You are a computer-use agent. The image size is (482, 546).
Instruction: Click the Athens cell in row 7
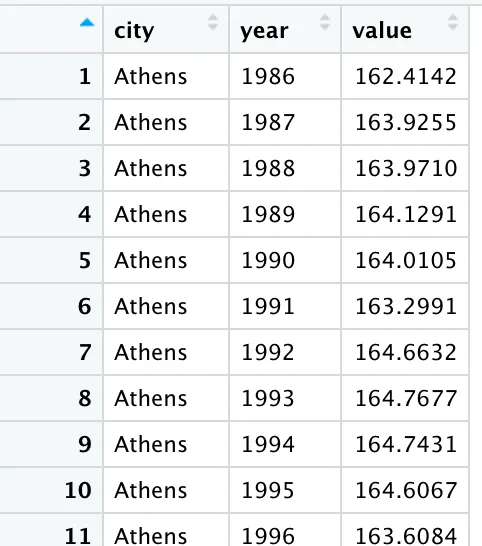coord(166,352)
